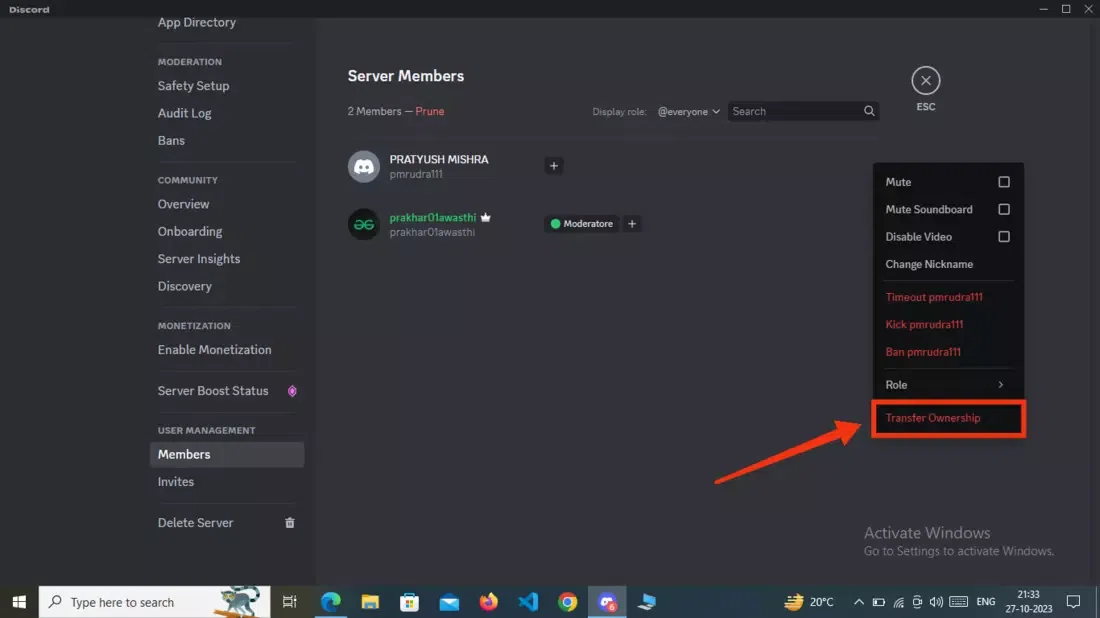The height and width of the screenshot is (618, 1100).
Task: Add role to PRATYUSH MISHRA with plus icon
Action: tap(554, 166)
